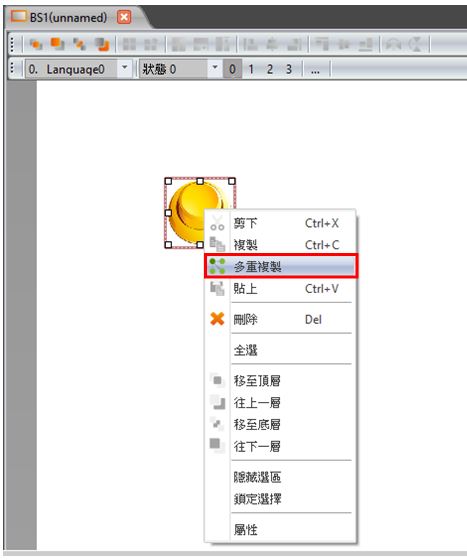467x560 pixels.
Task: Click the Bring to Front toolbar icon
Action: [x=36, y=44]
